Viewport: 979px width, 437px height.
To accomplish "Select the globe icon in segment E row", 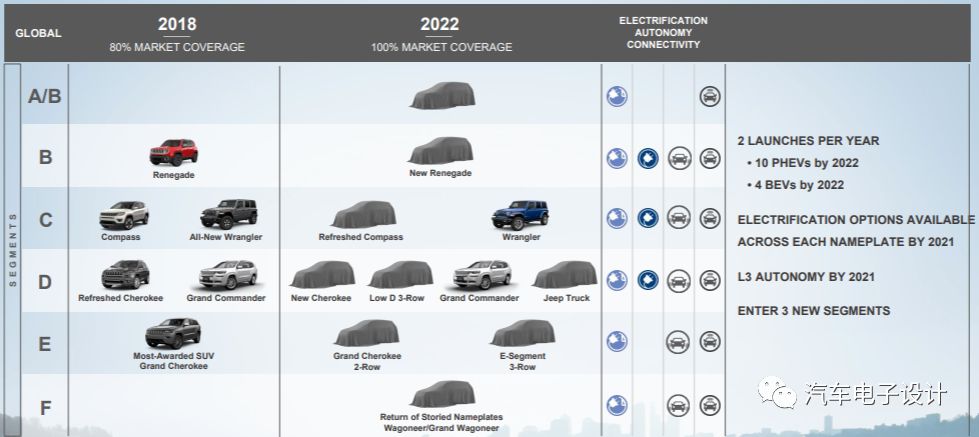I will click(617, 341).
